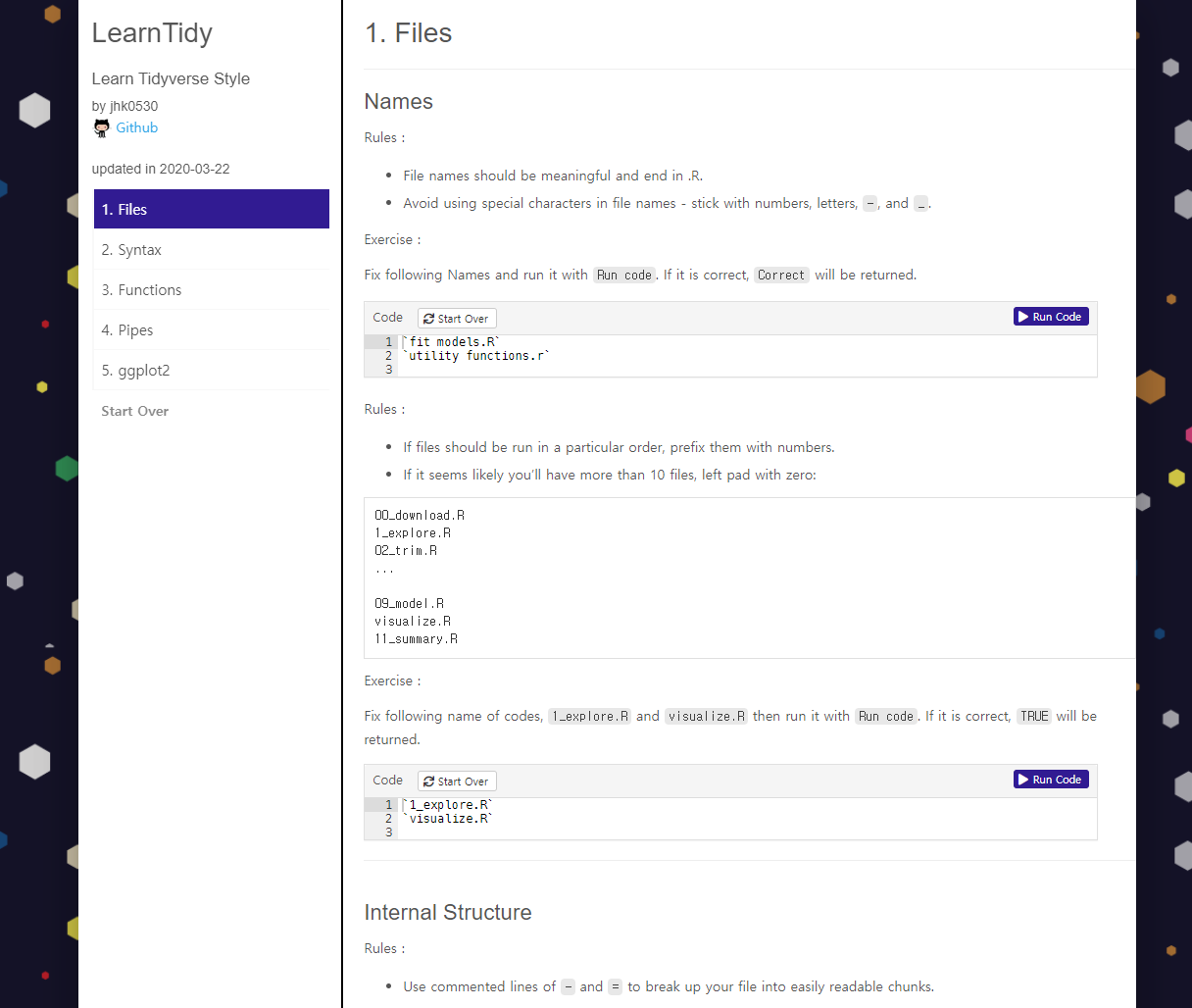Click code line `visualize.R` in second editor

pos(448,818)
